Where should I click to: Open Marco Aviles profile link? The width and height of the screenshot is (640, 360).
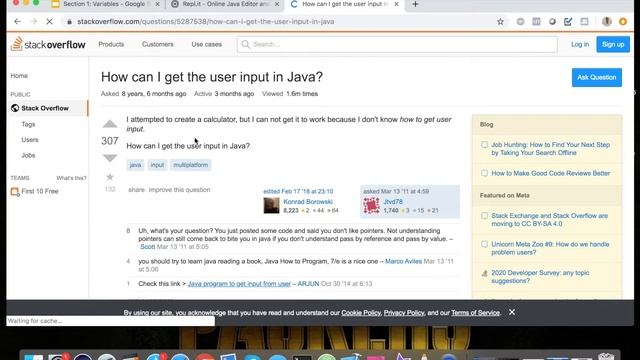click(x=403, y=261)
